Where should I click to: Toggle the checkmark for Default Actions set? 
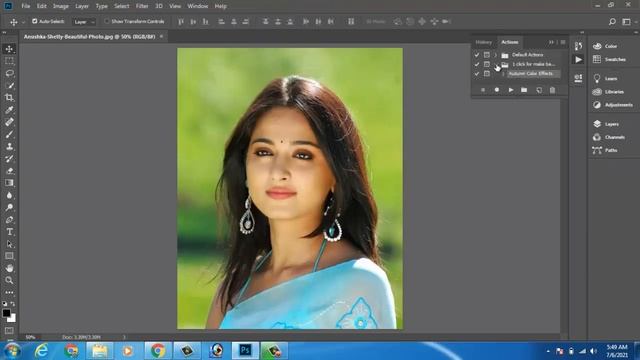point(477,55)
